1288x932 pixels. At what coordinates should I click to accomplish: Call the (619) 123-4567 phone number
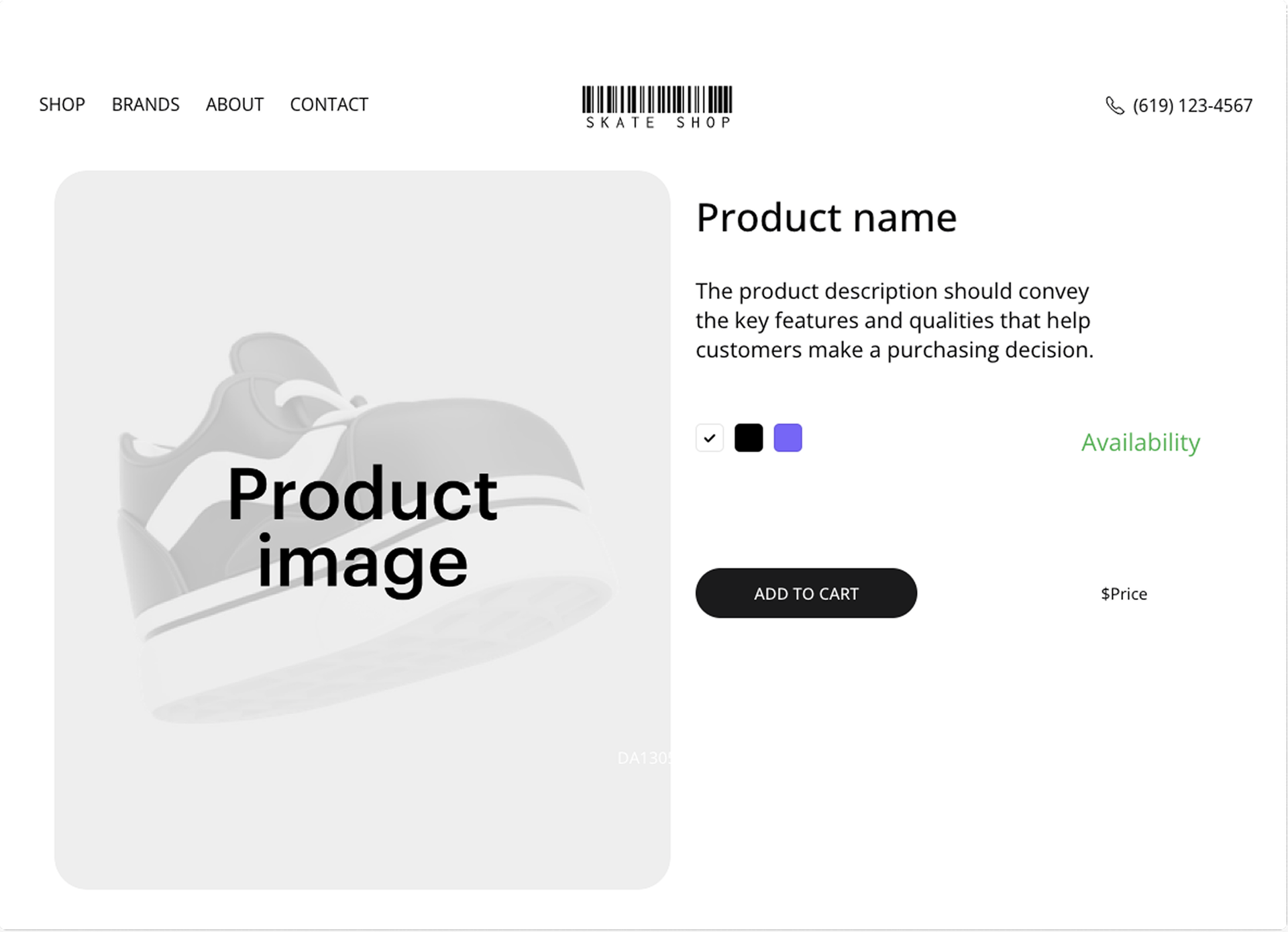click(x=1192, y=106)
